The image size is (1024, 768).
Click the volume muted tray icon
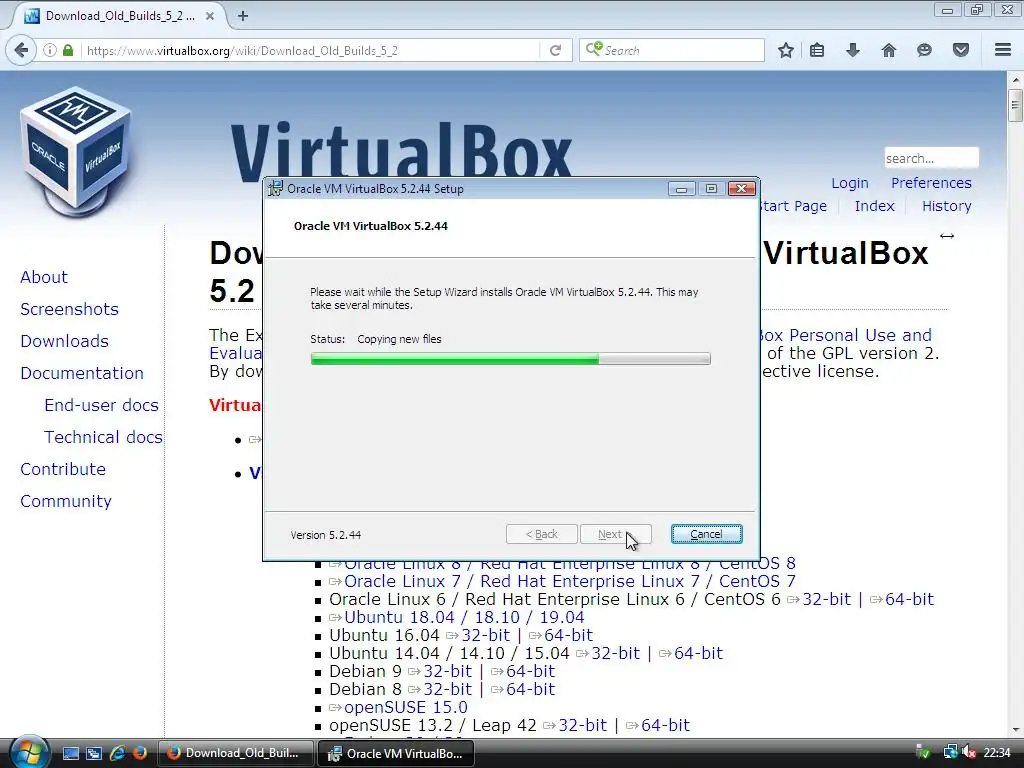(970, 753)
